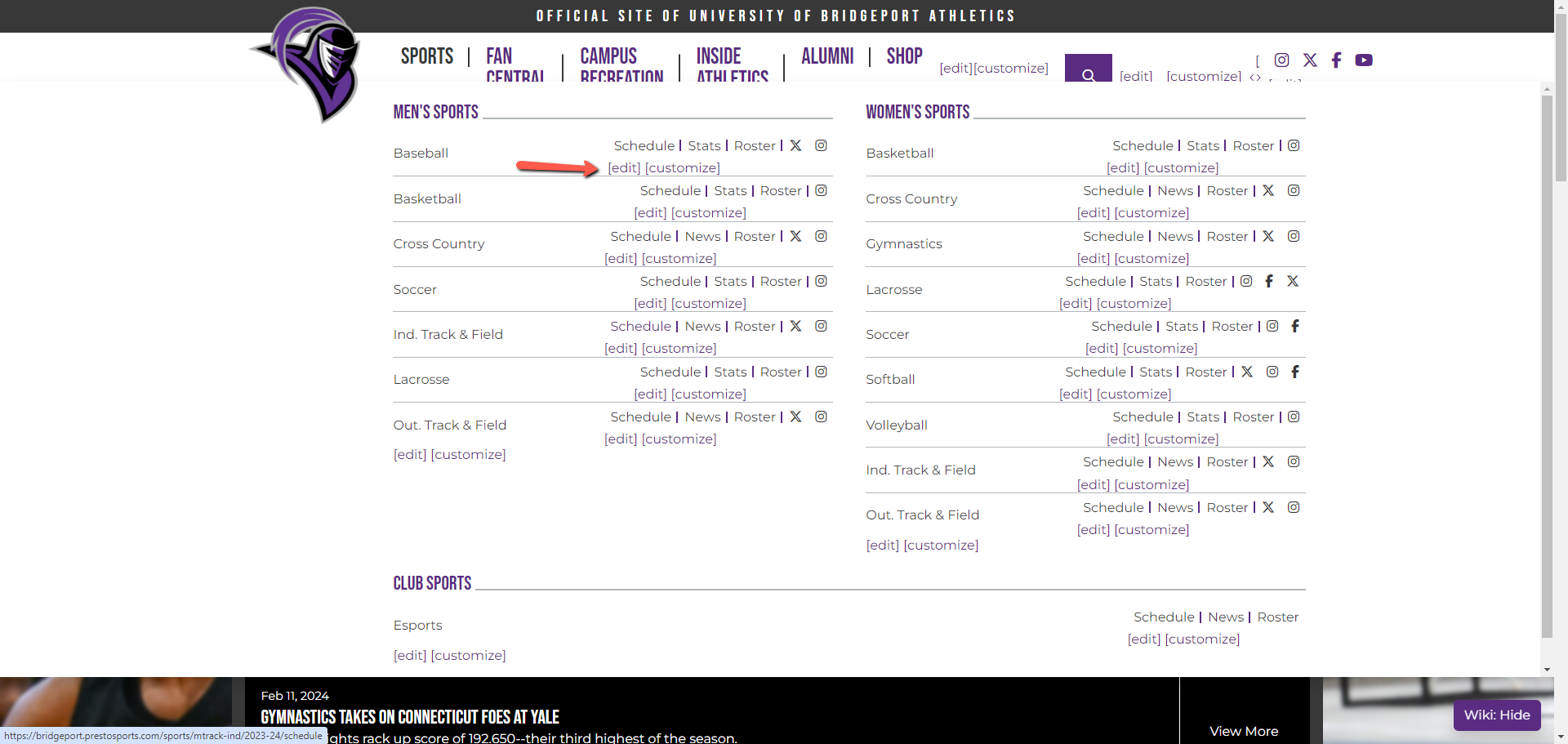Screen dimensions: 1568x744
Task: Open the SPORTS navigation menu
Action: tap(427, 56)
